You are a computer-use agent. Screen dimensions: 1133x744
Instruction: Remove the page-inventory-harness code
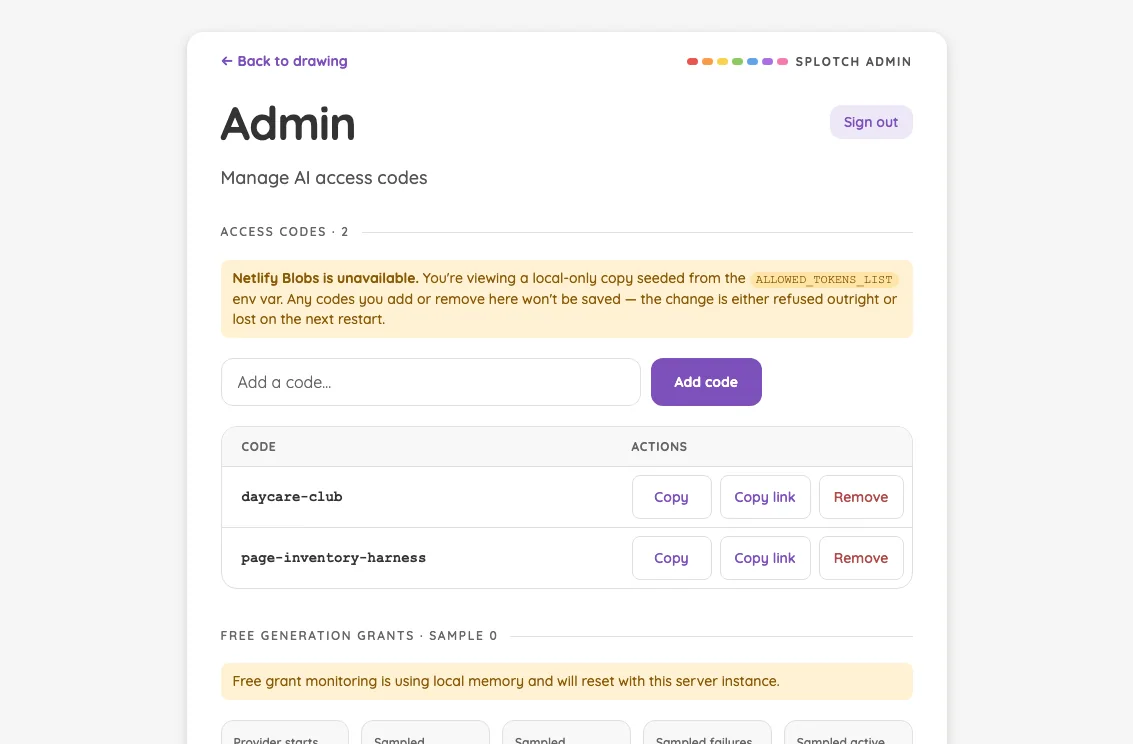coord(861,558)
